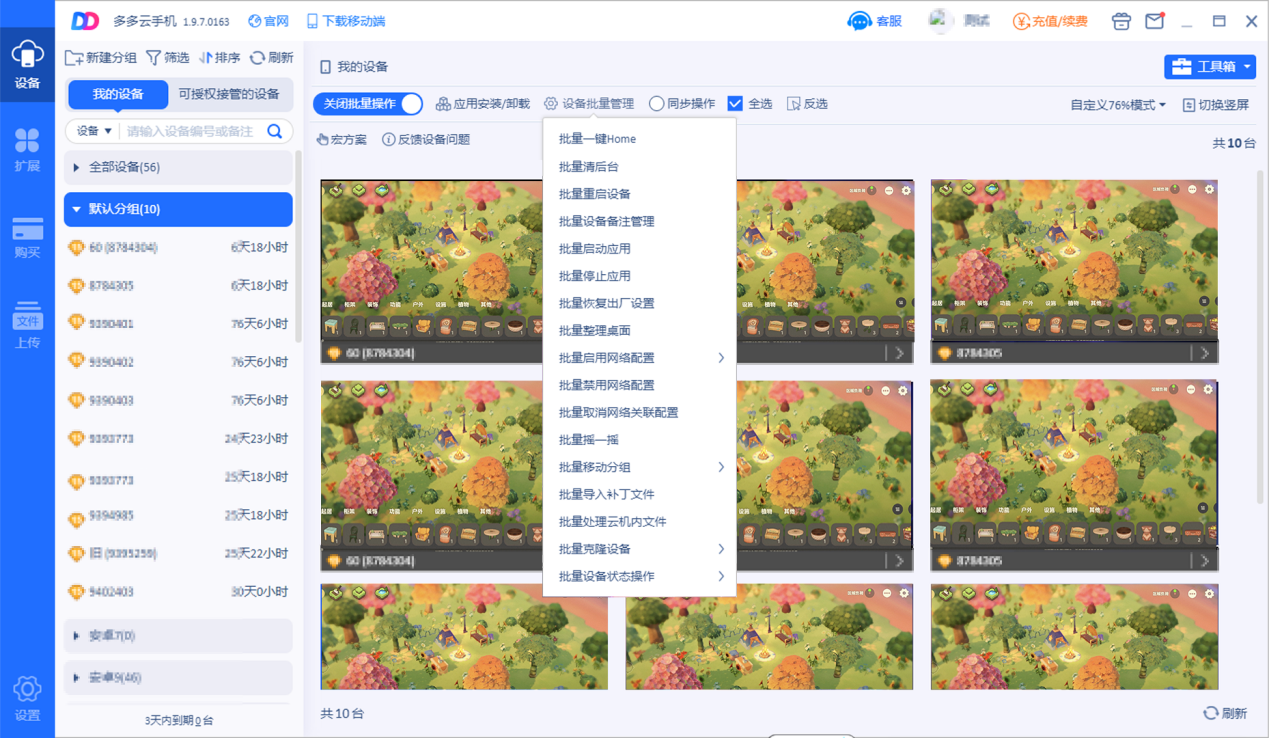1269x738 pixels.
Task: Select device 9390401 in list
Action: click(x=178, y=324)
